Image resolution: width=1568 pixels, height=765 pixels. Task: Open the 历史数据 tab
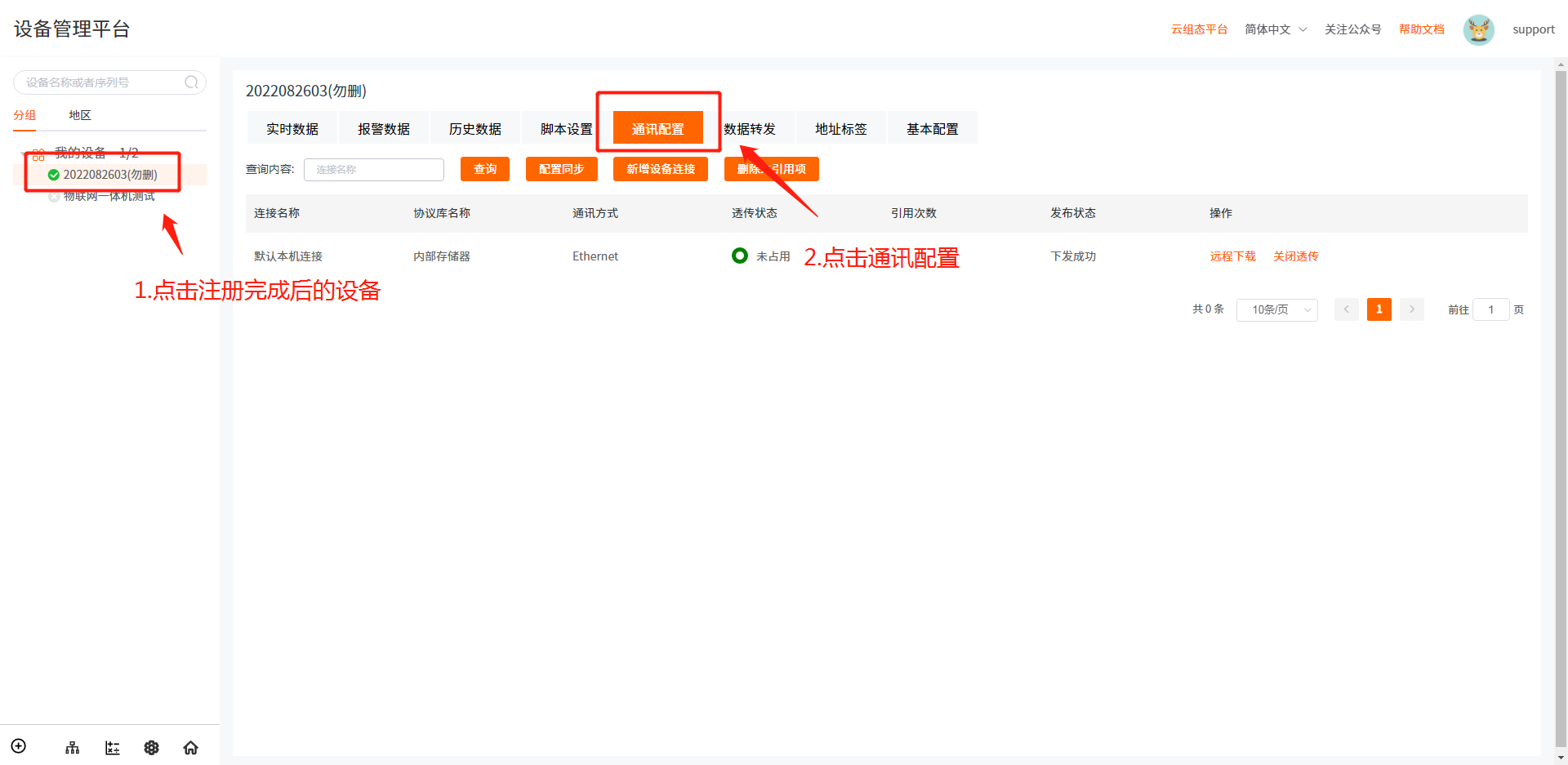pos(475,128)
